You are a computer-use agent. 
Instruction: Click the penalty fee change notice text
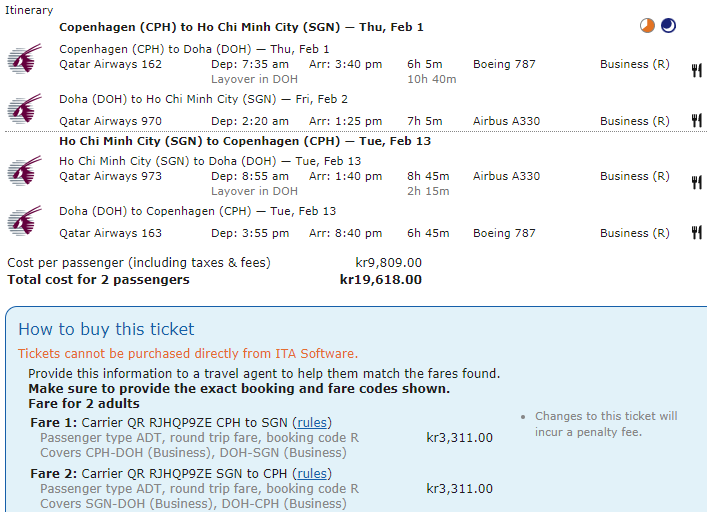pyautogui.click(x=606, y=424)
